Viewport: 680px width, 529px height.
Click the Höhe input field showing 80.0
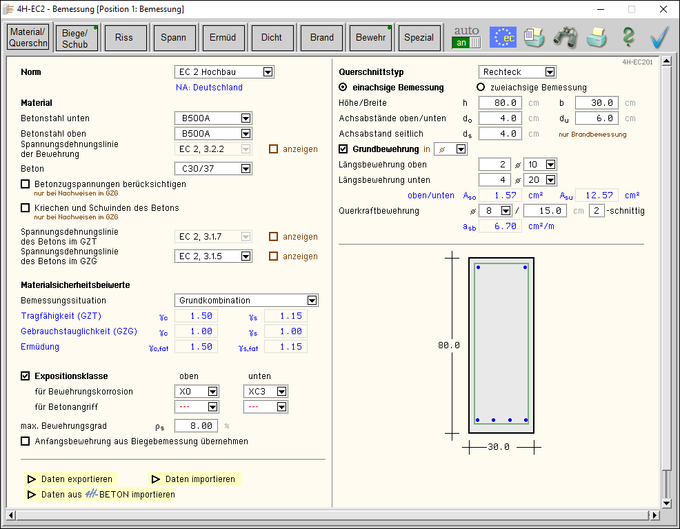tap(500, 103)
